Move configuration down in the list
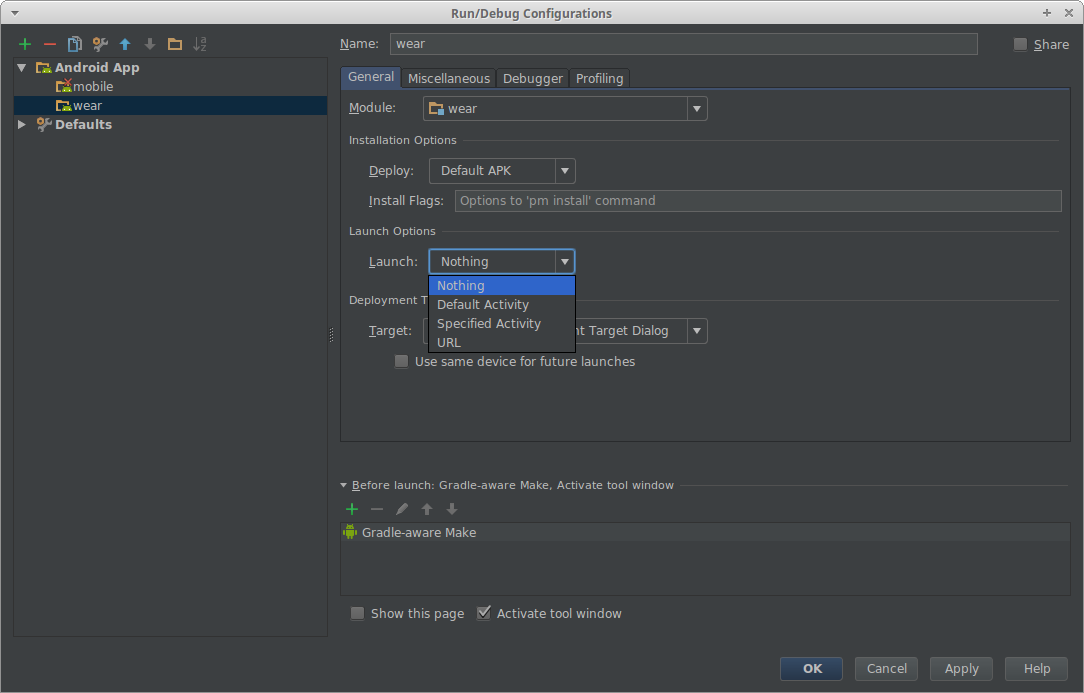Screen dimensions: 1084x693 [150, 44]
